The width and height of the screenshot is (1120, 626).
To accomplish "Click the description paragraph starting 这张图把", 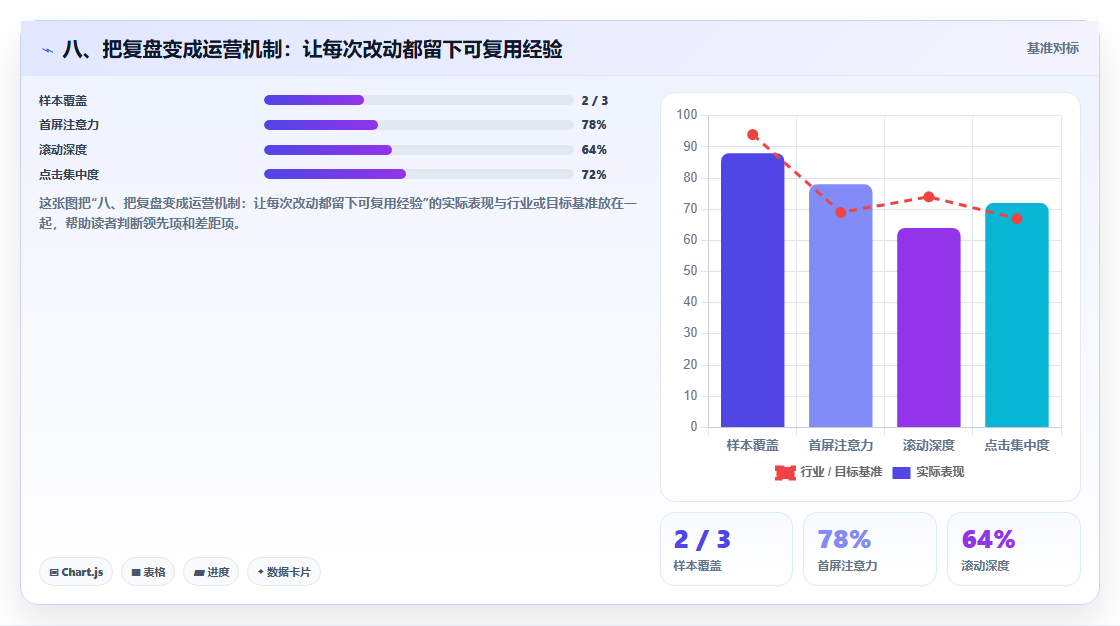I will (x=338, y=213).
